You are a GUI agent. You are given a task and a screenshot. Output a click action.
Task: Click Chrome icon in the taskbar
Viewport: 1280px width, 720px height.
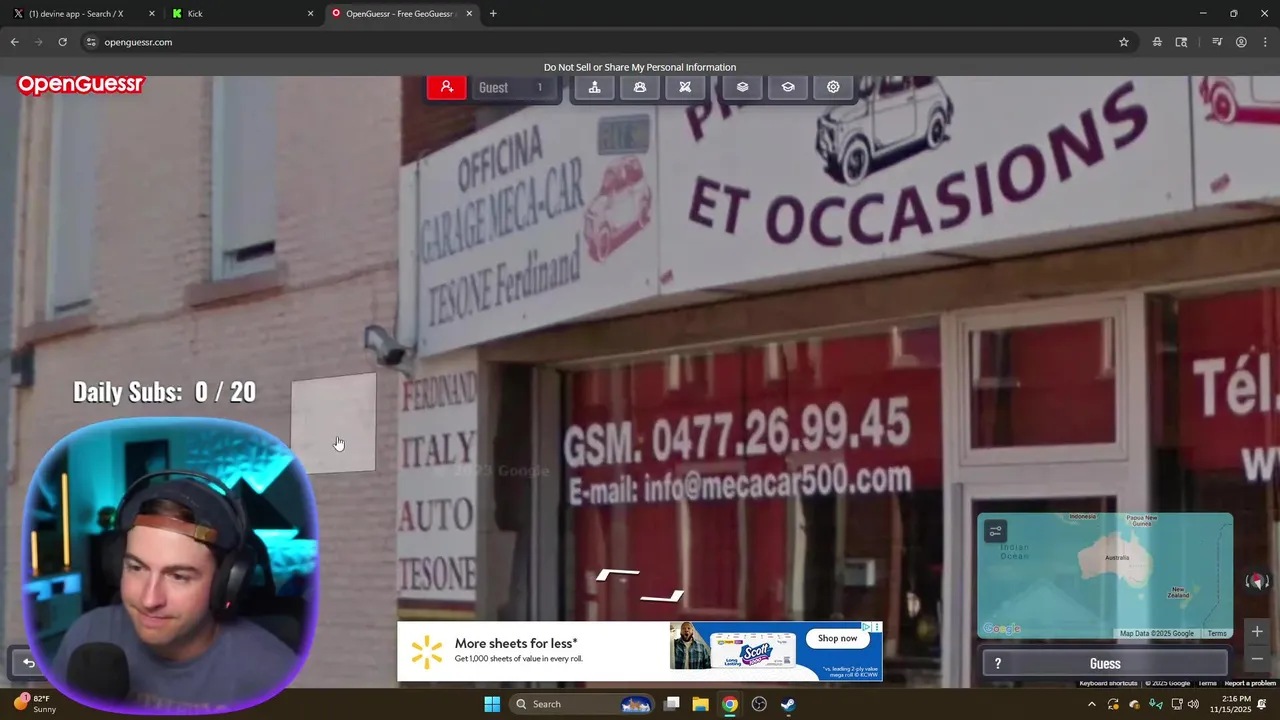[730, 704]
